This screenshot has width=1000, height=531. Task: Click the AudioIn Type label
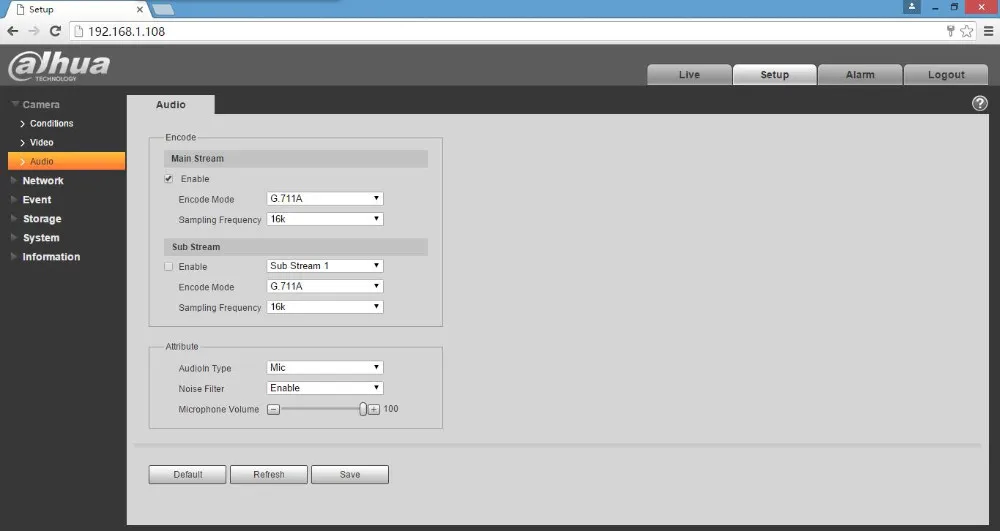coord(205,368)
